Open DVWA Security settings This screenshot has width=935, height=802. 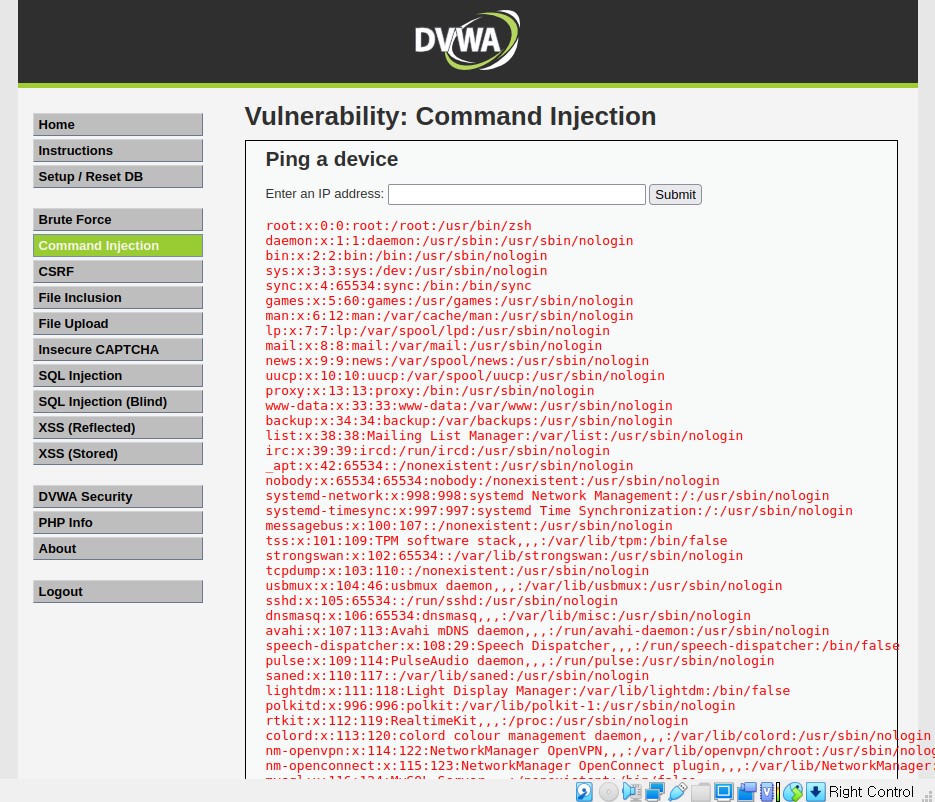point(118,497)
